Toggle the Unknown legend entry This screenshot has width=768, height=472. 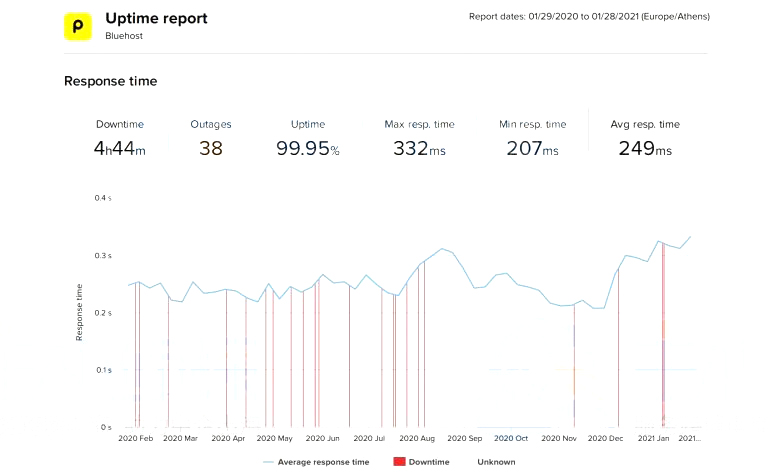click(x=496, y=462)
